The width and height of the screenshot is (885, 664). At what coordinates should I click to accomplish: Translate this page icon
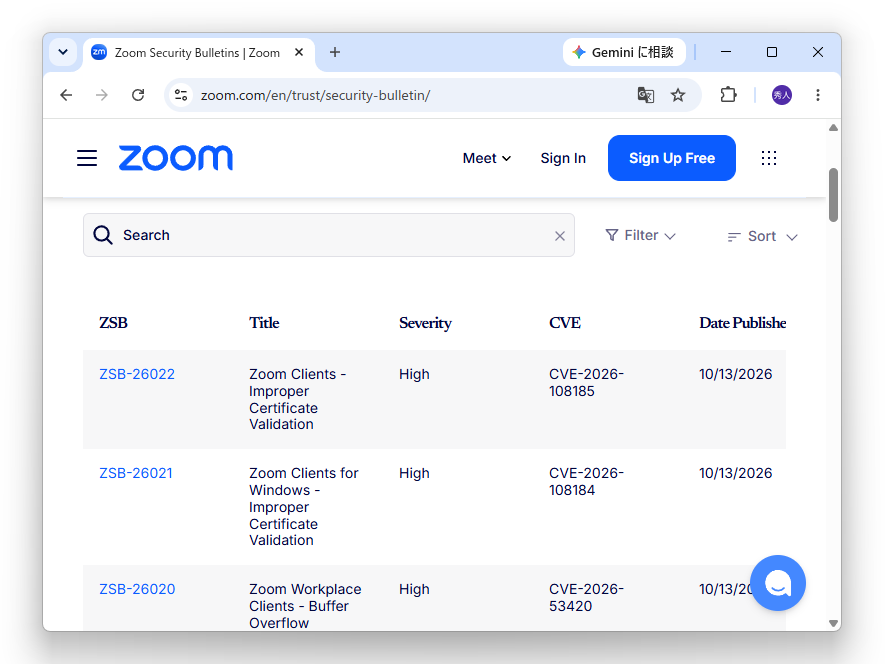pos(646,95)
